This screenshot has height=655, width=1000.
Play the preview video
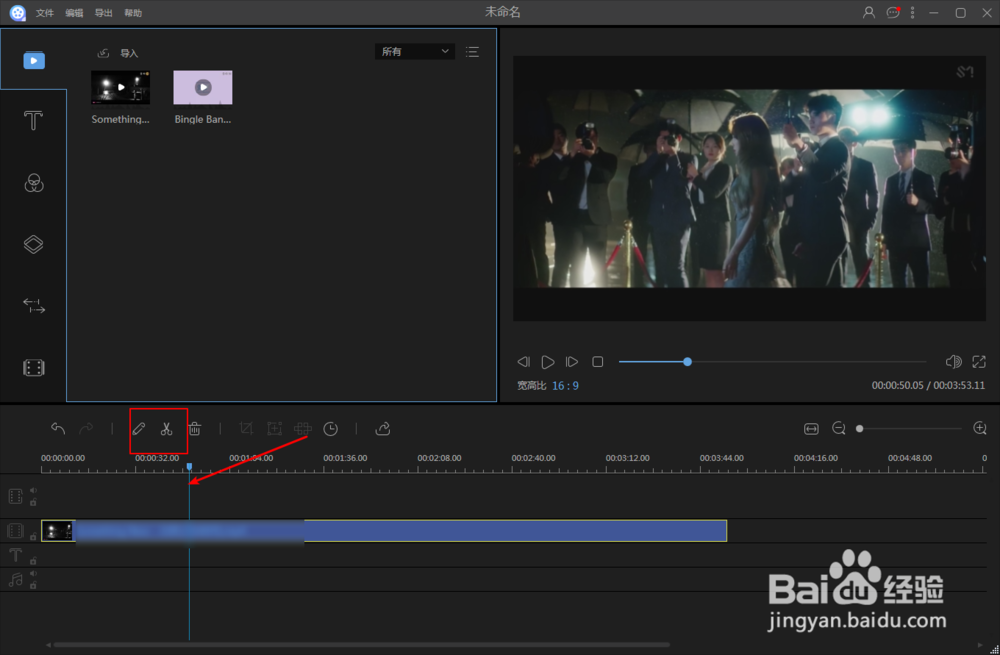pyautogui.click(x=547, y=362)
